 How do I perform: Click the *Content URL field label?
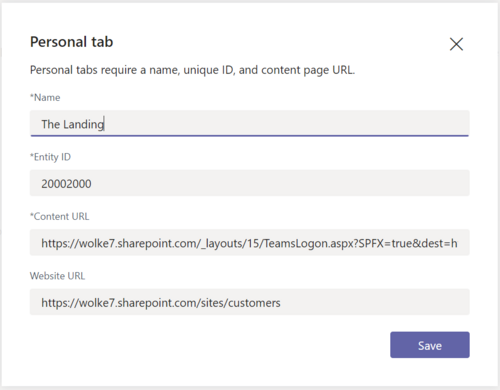[x=60, y=217]
